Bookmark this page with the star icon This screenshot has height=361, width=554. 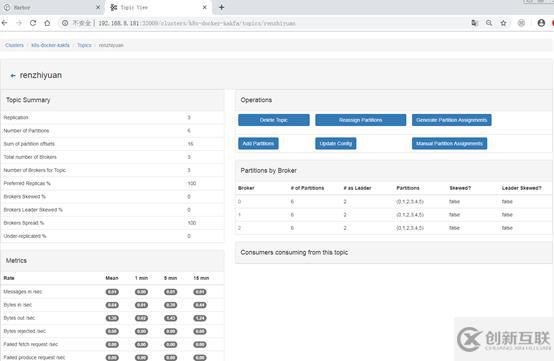(x=503, y=23)
